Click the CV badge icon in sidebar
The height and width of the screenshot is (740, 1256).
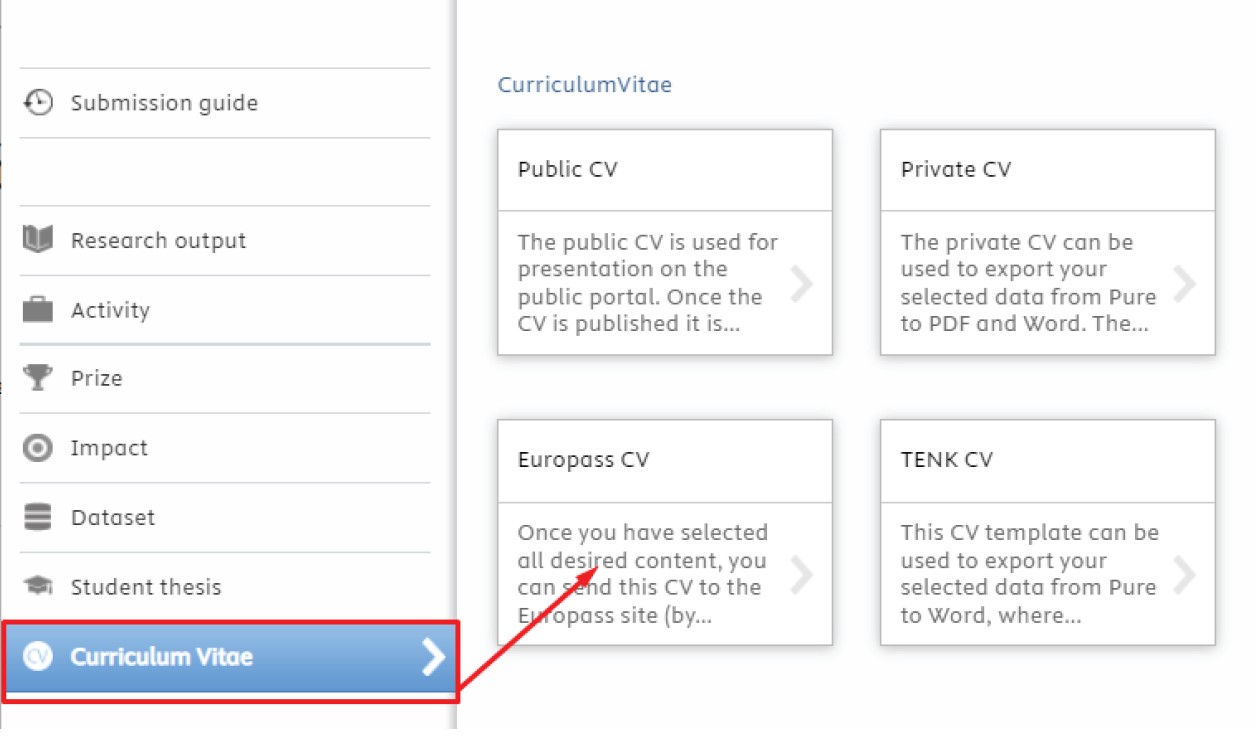38,657
